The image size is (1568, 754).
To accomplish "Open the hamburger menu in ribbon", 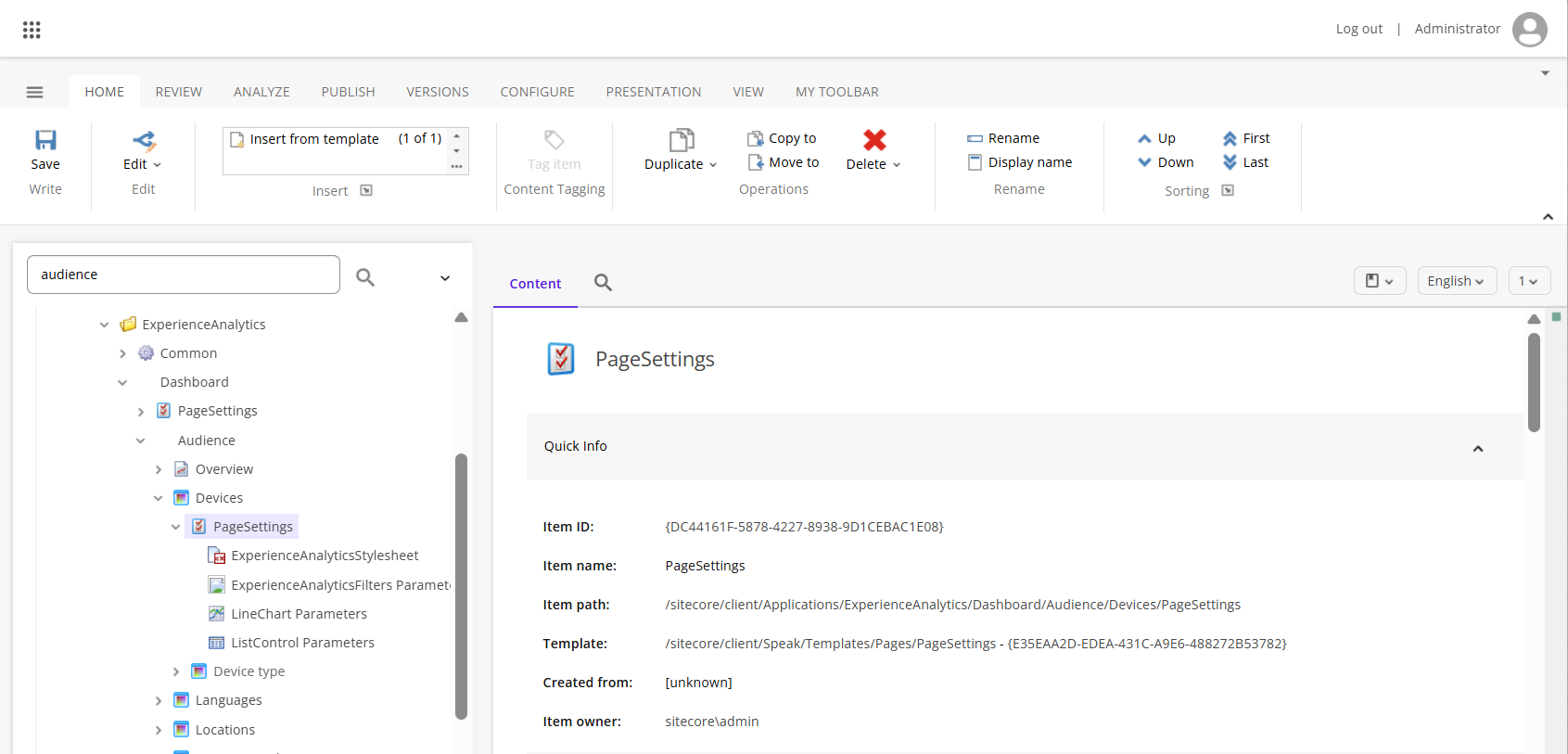I will point(35,92).
